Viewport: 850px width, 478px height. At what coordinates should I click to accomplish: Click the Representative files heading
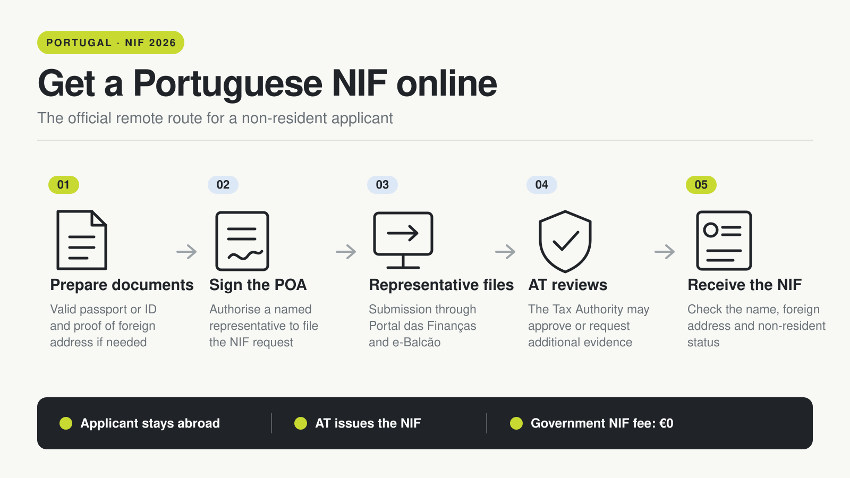(x=441, y=285)
